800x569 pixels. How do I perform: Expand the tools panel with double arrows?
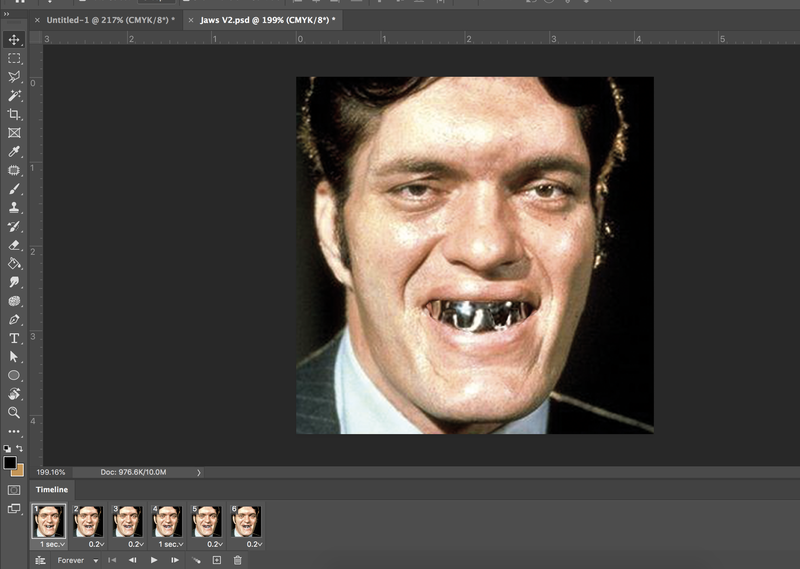(x=7, y=14)
